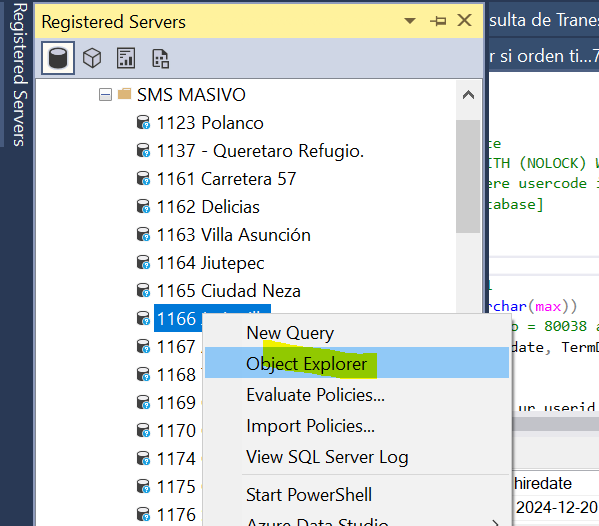
Task: Click the server icon beside 1170
Action: [143, 431]
